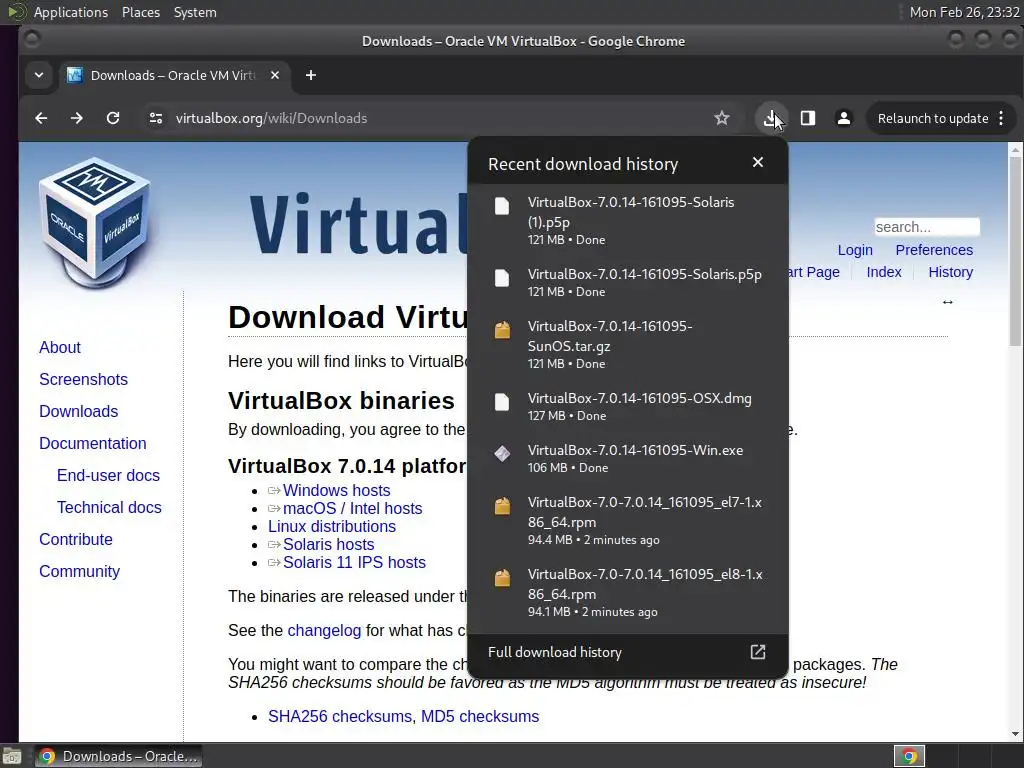Toggle the downloads toolbar icon
The height and width of the screenshot is (768, 1024).
click(771, 118)
